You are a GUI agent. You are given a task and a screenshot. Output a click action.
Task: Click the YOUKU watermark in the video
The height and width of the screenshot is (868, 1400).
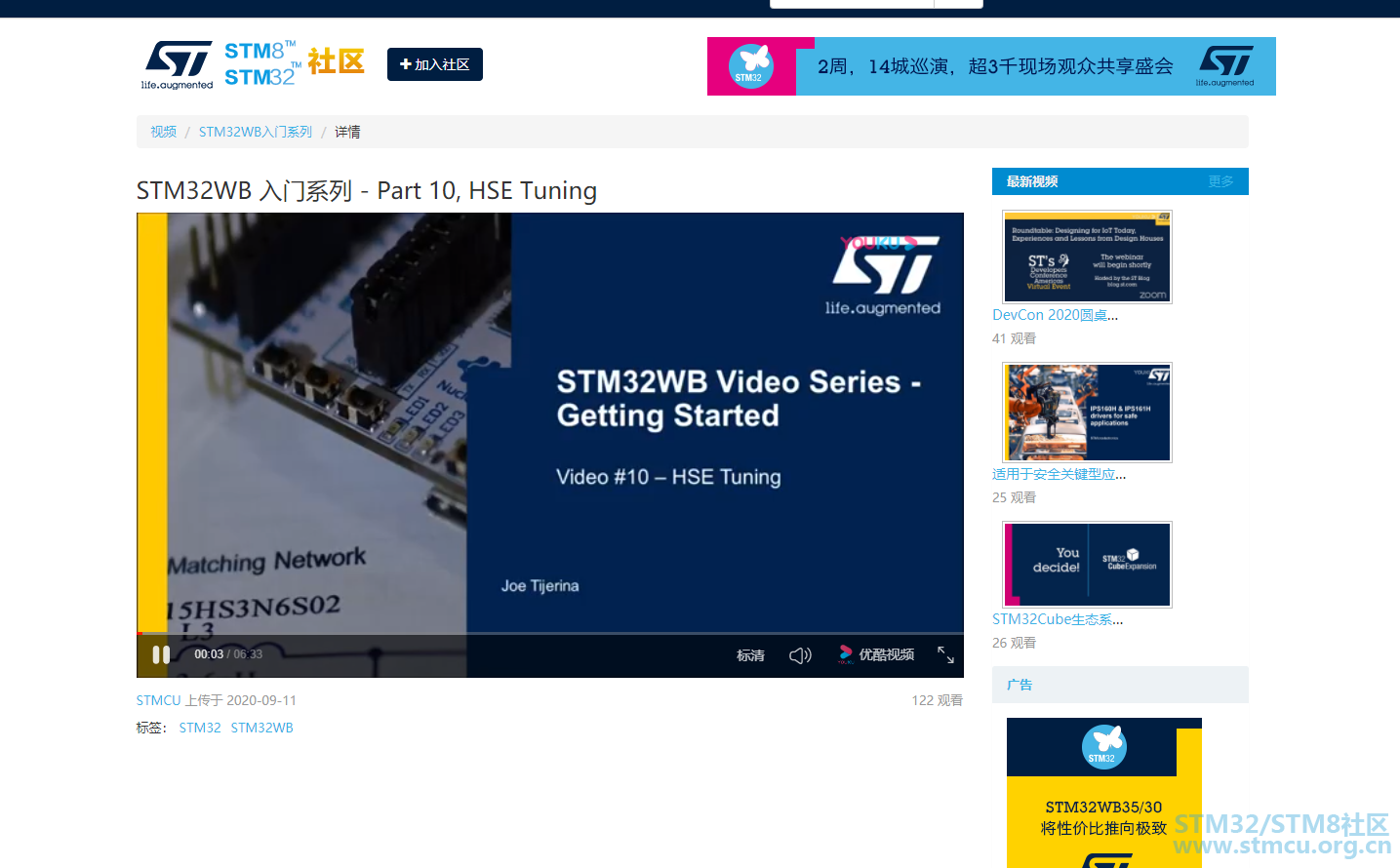[x=879, y=243]
